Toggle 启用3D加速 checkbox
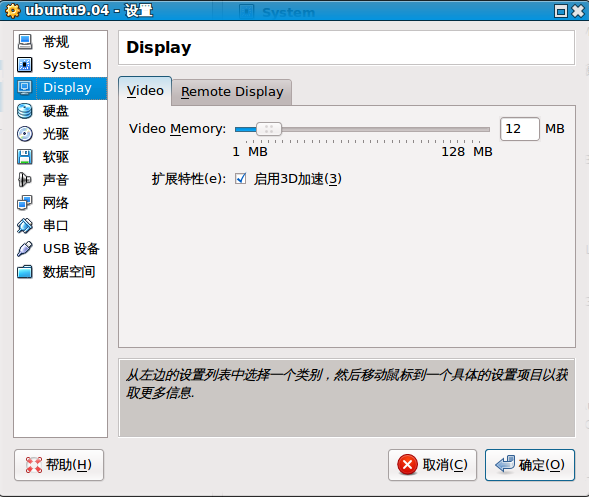The width and height of the screenshot is (589, 497). pyautogui.click(x=240, y=178)
